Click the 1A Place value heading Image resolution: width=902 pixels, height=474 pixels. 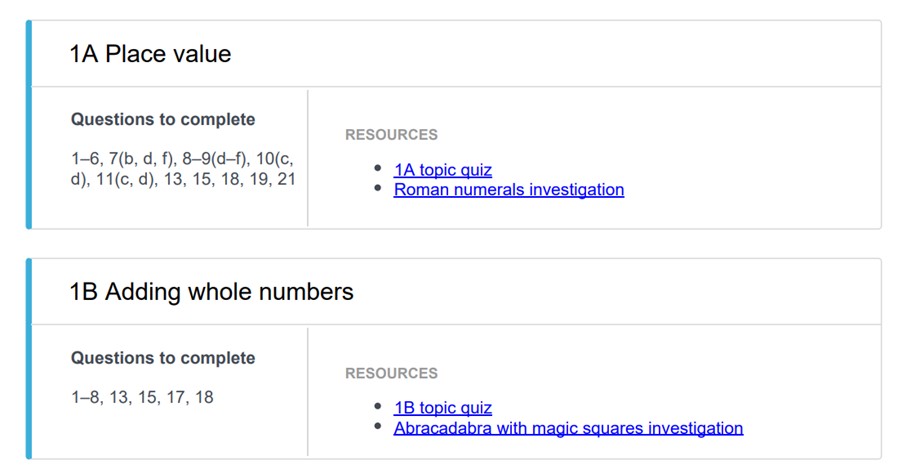tap(150, 54)
